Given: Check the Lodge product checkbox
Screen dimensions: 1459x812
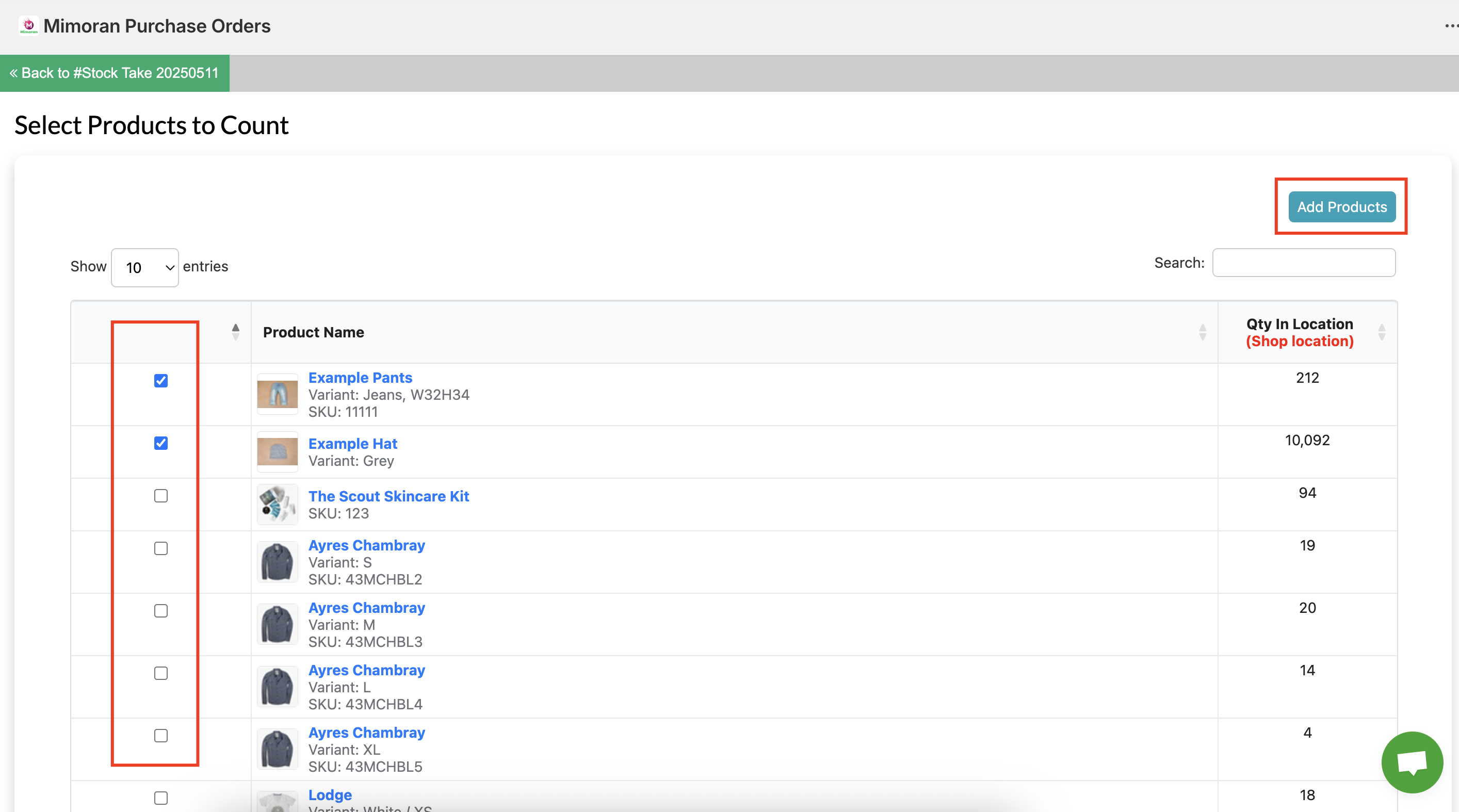Looking at the screenshot, I should (x=161, y=797).
